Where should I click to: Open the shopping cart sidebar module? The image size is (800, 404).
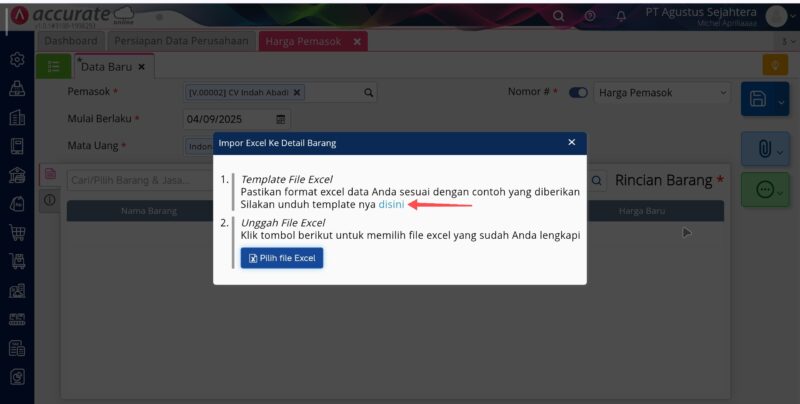tap(17, 233)
